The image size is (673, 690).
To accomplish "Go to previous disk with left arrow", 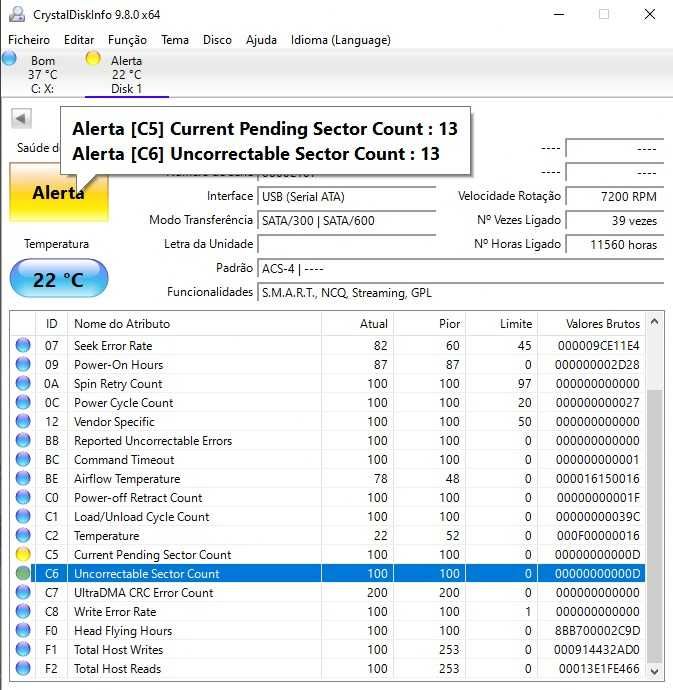I will (21, 118).
